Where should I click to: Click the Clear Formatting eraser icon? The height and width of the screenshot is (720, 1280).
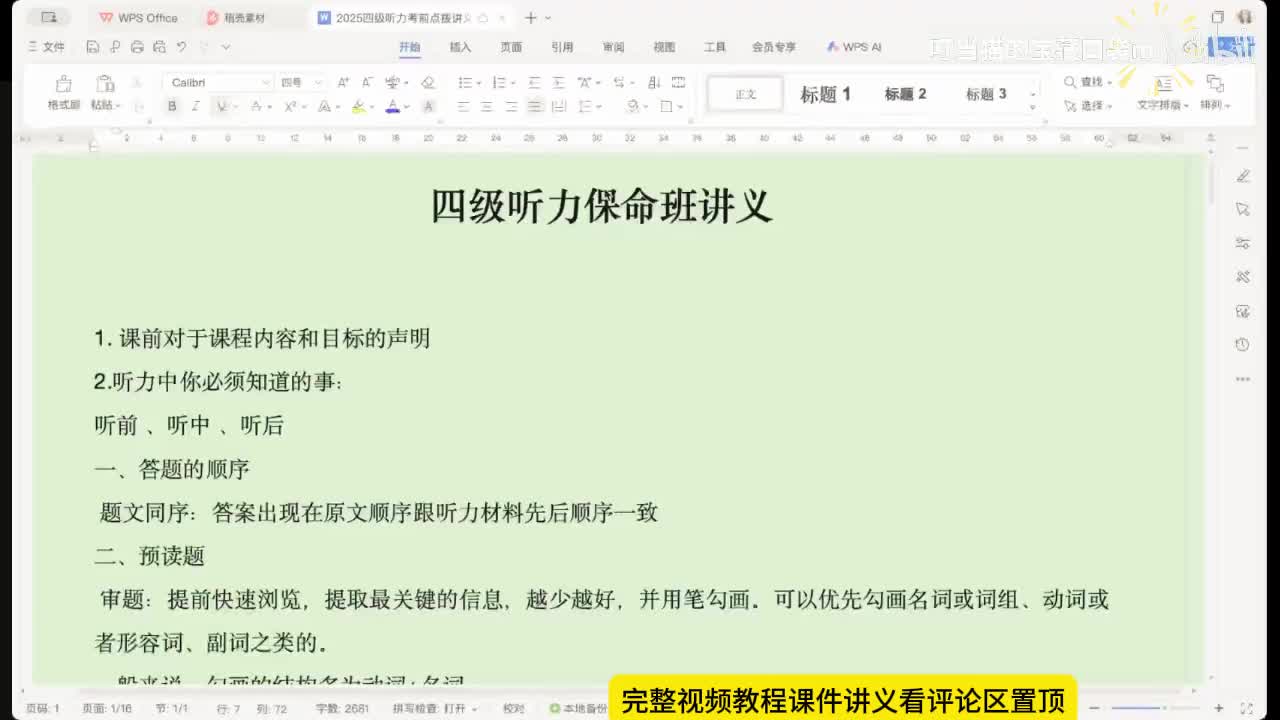[x=428, y=82]
